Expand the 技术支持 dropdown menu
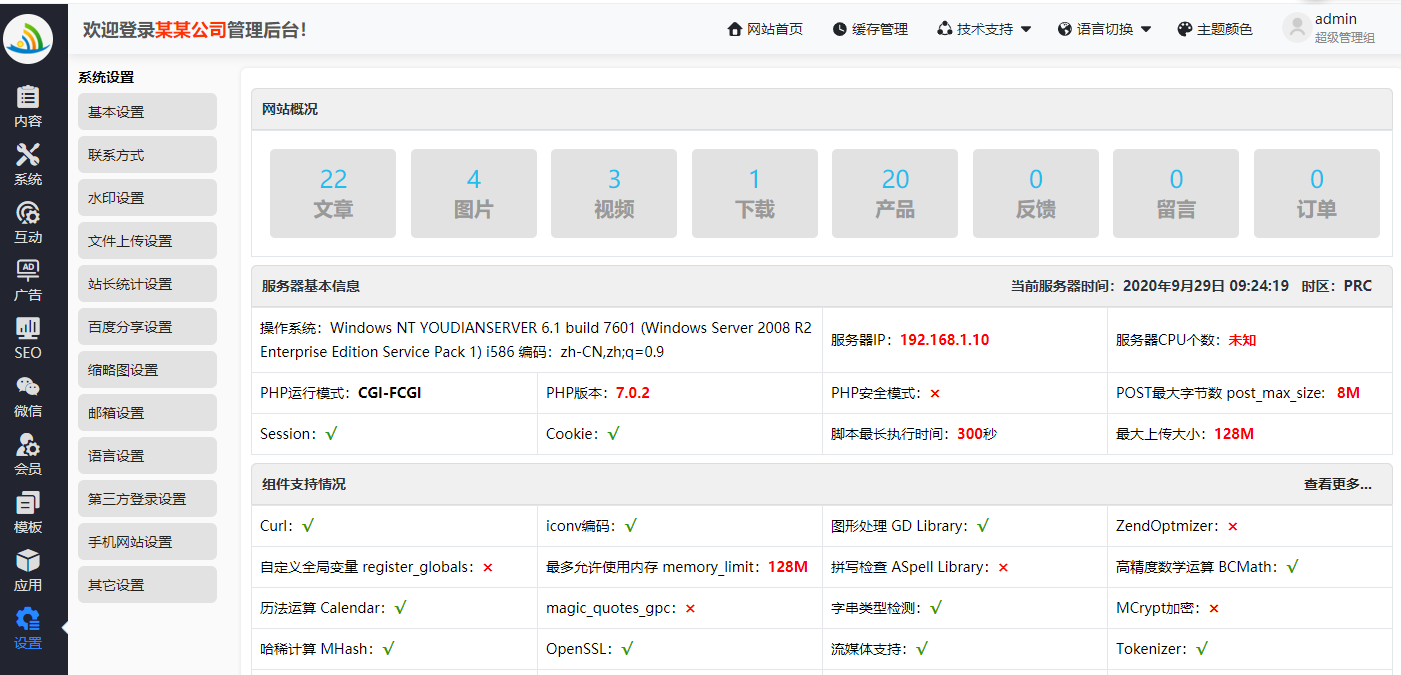This screenshot has height=675, width=1401. pyautogui.click(x=984, y=29)
